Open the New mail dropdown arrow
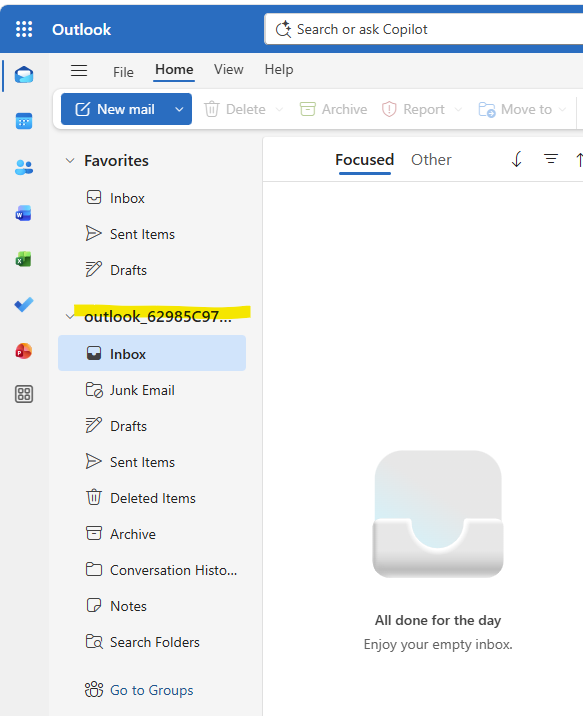Viewport: 583px width, 716px height. click(x=179, y=109)
